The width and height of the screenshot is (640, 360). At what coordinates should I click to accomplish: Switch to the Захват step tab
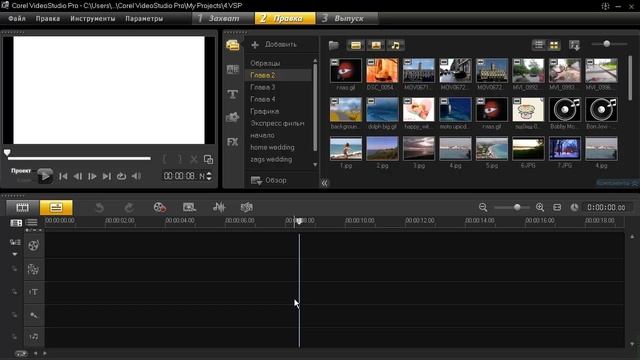(223, 18)
